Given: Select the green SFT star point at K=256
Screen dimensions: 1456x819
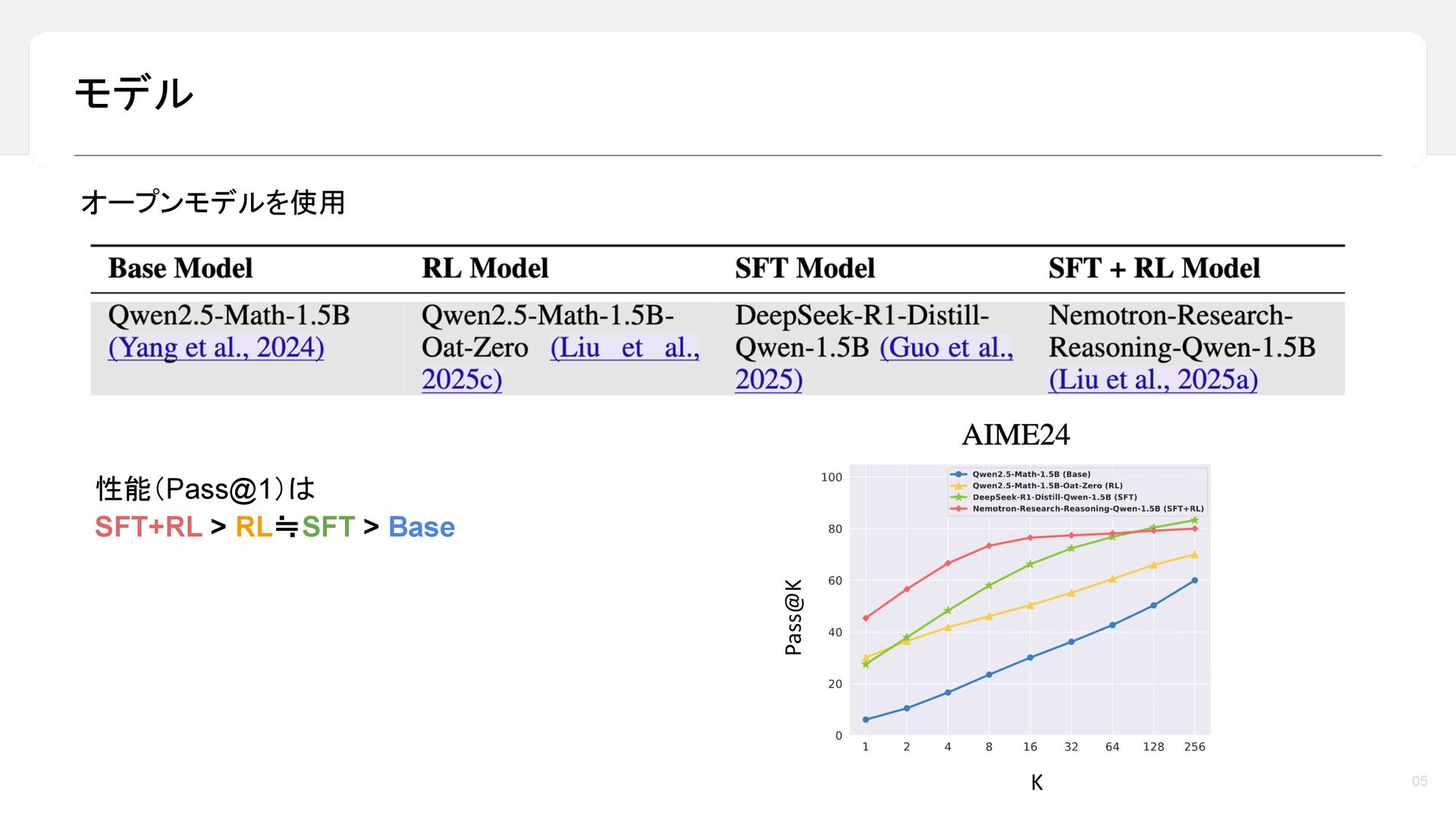Looking at the screenshot, I should click(x=1194, y=520).
